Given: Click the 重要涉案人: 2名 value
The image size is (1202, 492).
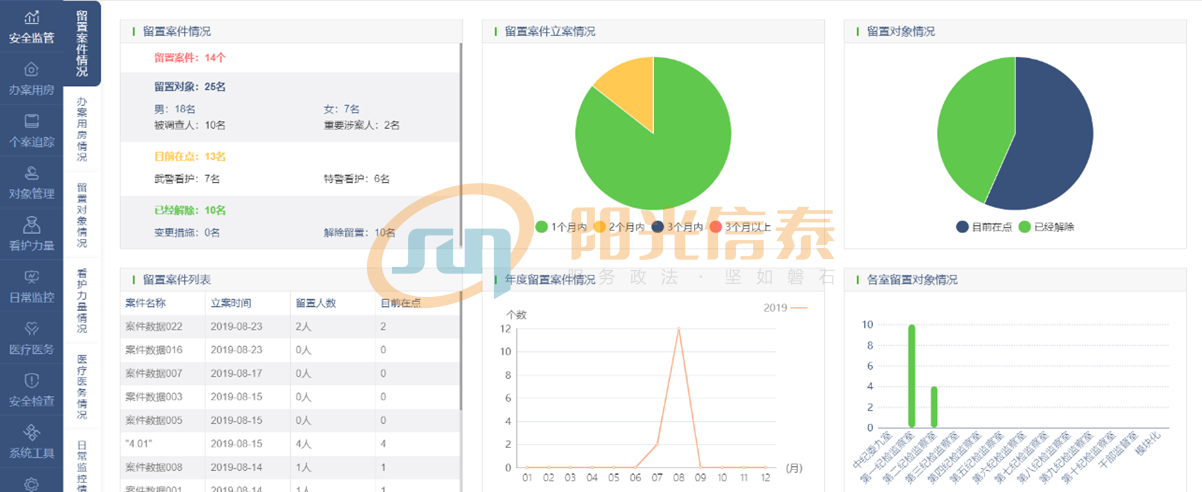Looking at the screenshot, I should tap(362, 125).
